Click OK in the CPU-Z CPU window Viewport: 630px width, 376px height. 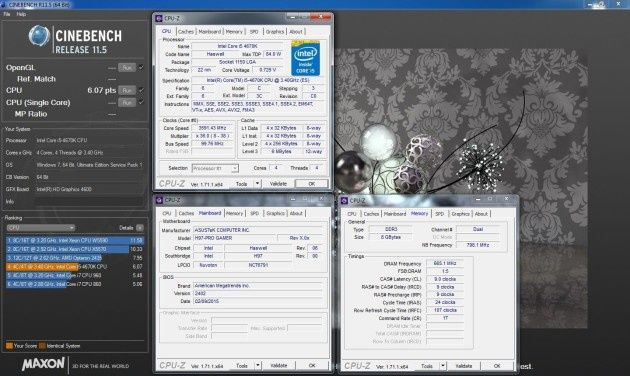click(312, 184)
